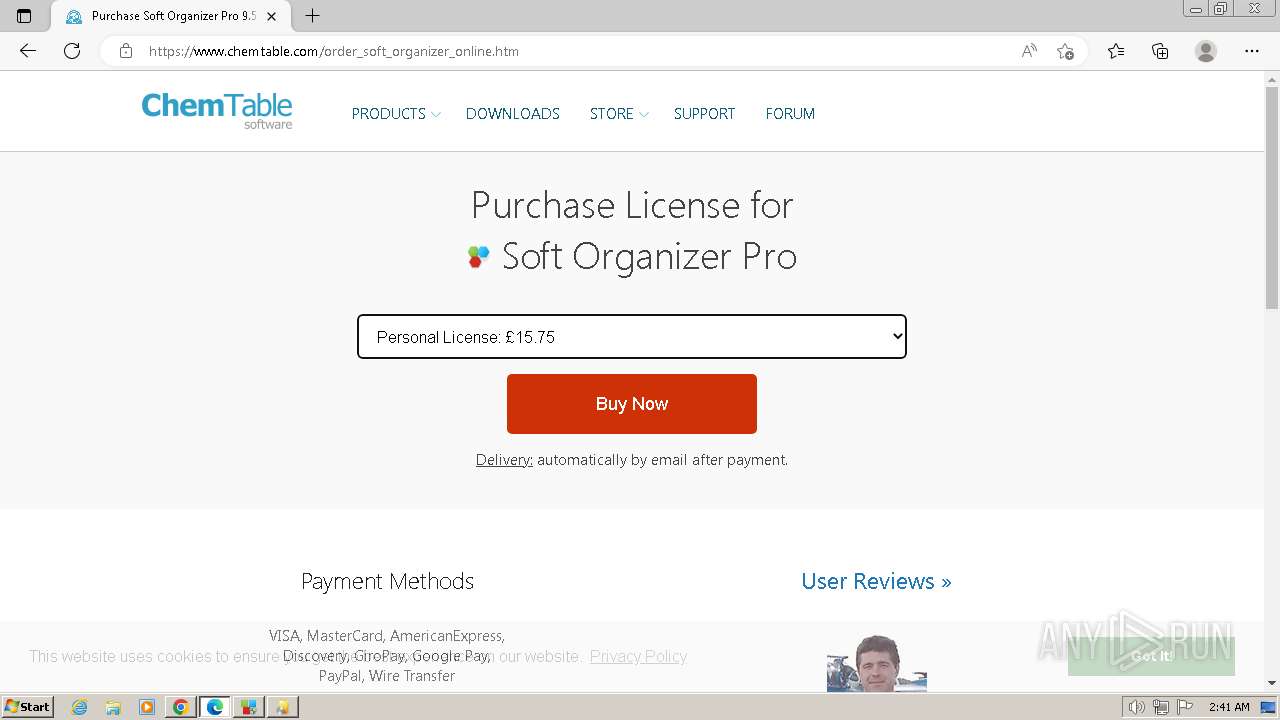Switch to Edge in taskbar
Image resolution: width=1280 pixels, height=720 pixels.
215,707
